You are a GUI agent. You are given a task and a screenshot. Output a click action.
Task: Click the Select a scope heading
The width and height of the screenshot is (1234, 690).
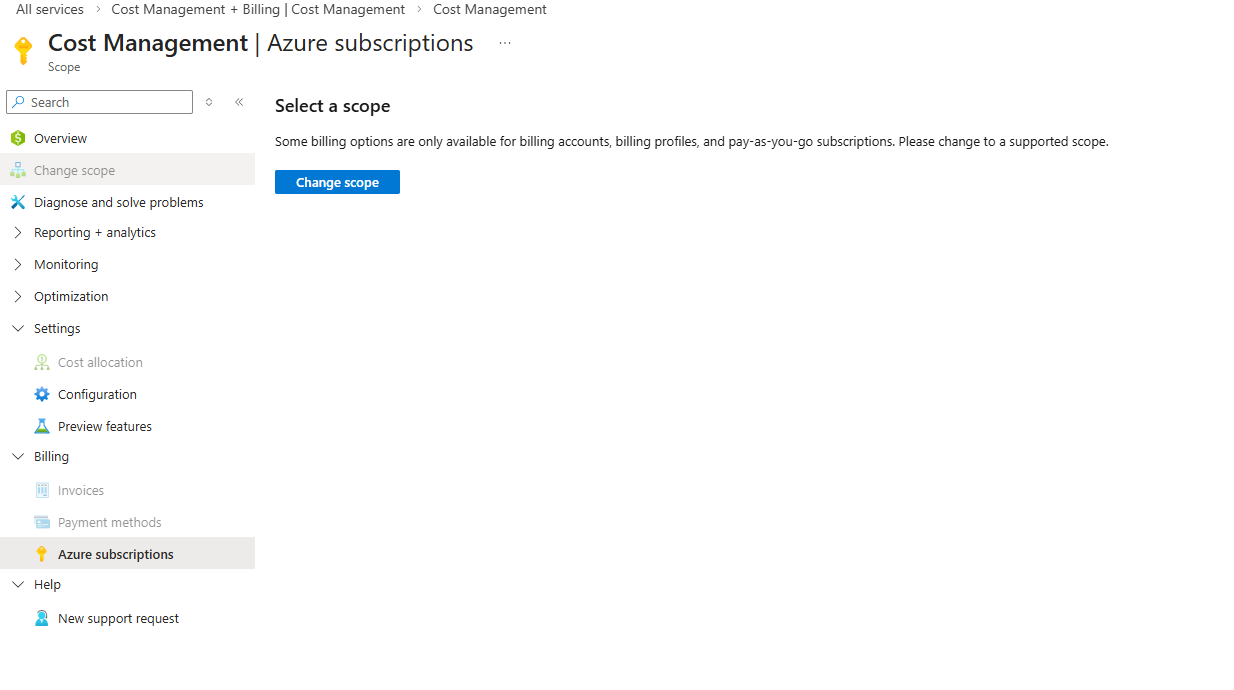[332, 106]
